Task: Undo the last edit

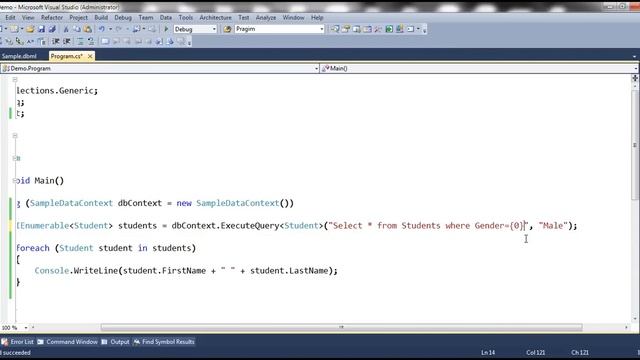Action: point(101,29)
